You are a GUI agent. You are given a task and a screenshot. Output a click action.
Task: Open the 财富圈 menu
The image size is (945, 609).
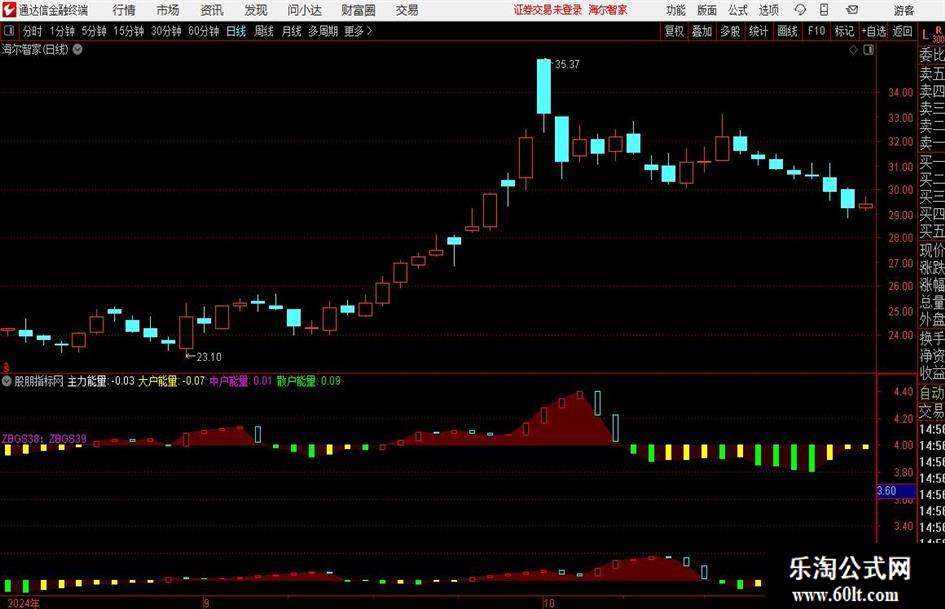(x=358, y=10)
